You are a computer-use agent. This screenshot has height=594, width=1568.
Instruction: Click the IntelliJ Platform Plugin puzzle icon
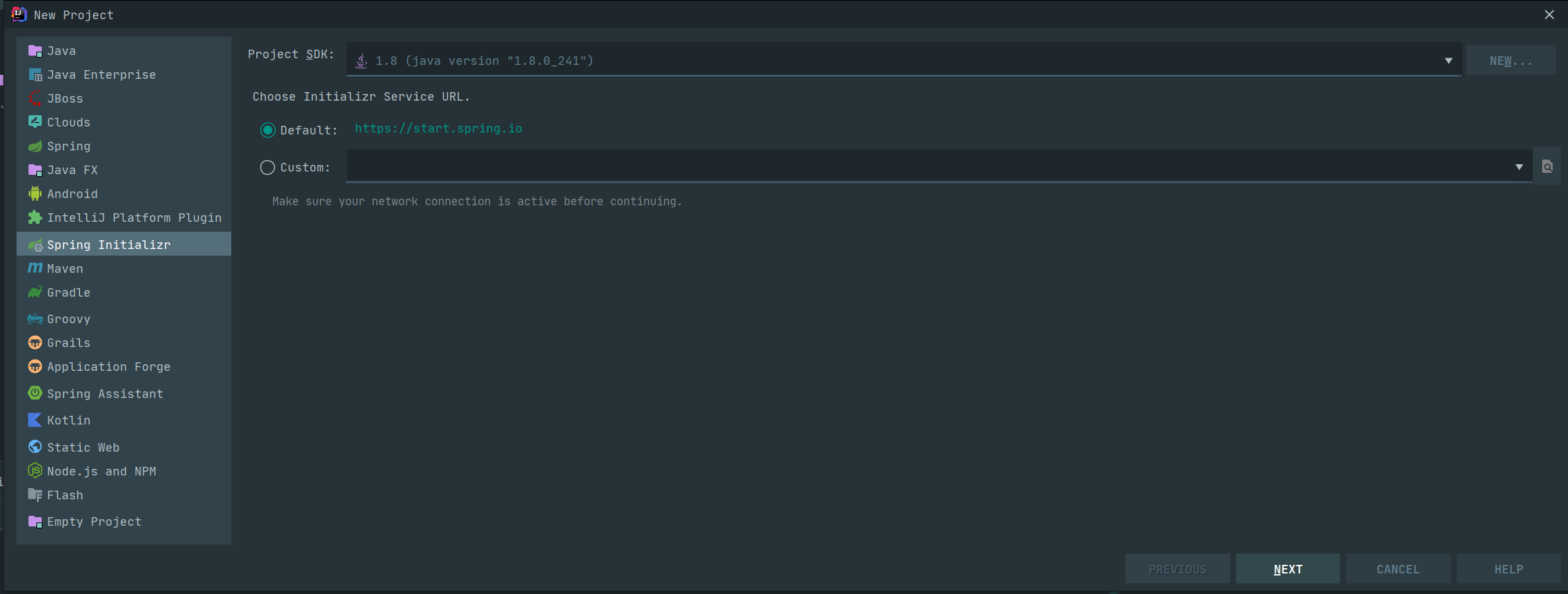coord(35,217)
